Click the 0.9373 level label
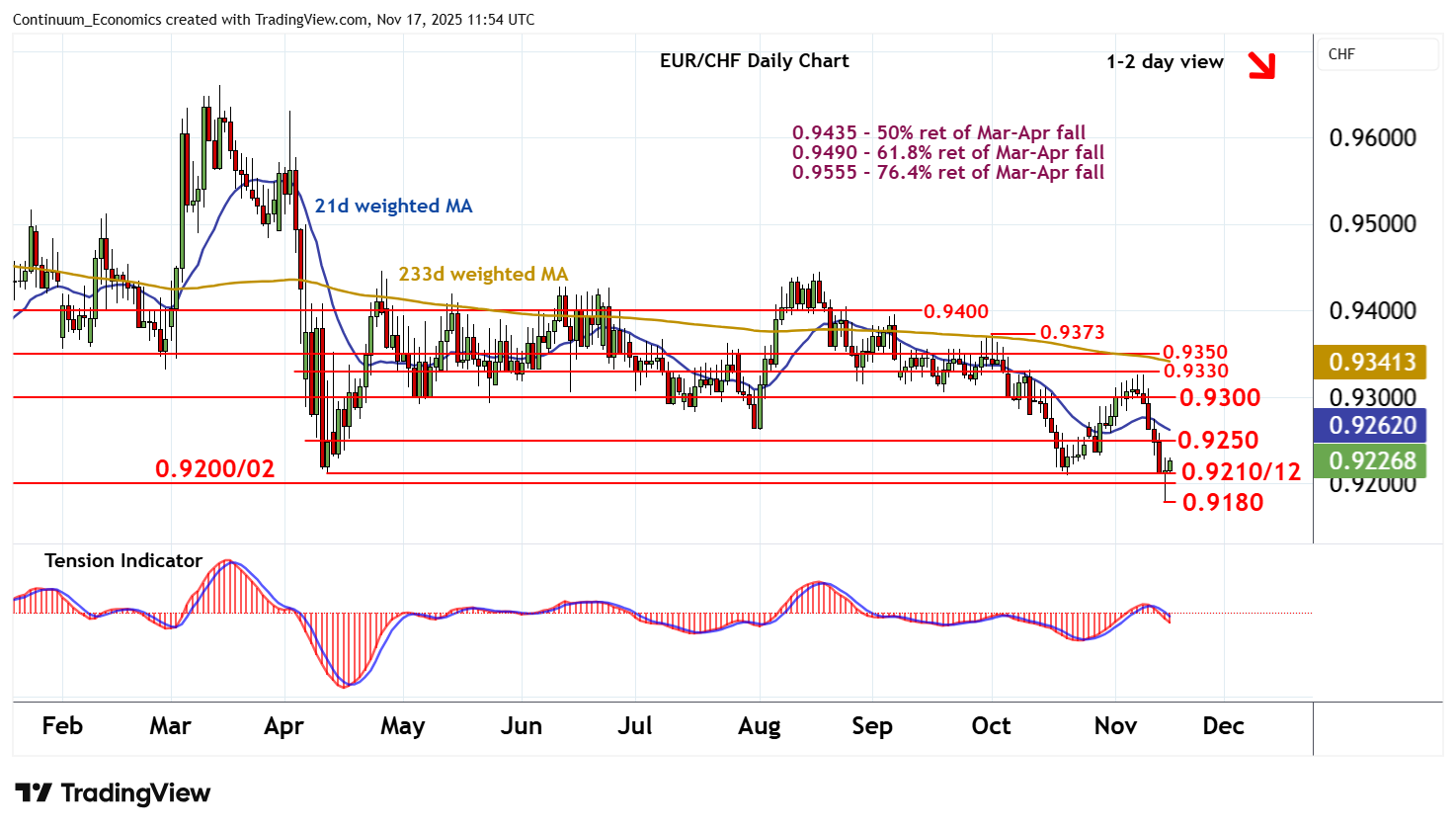 (x=1072, y=333)
